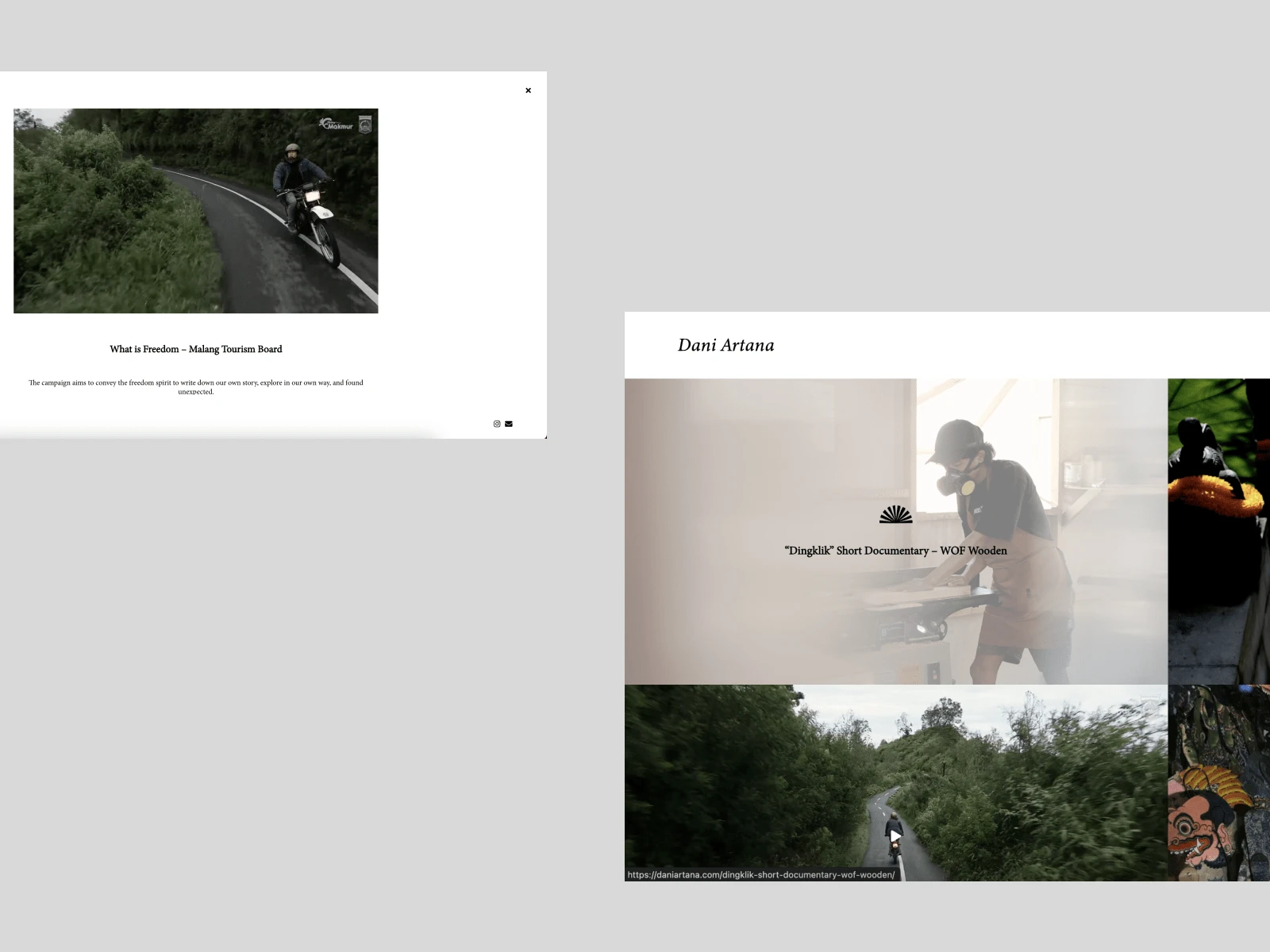Click the campaign description paragraph text

coord(196,386)
